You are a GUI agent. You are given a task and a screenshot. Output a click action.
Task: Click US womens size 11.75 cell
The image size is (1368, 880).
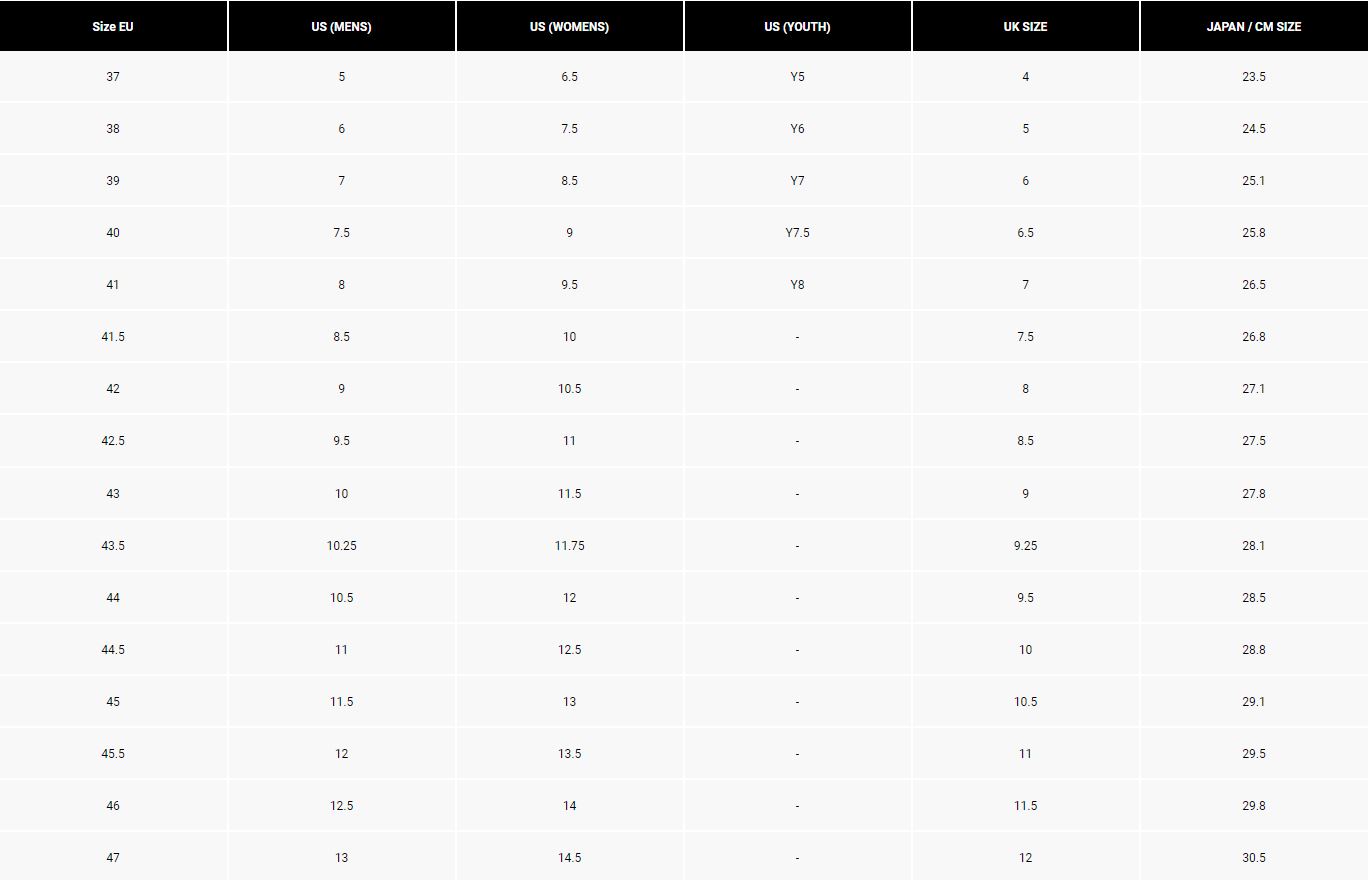pyautogui.click(x=569, y=546)
